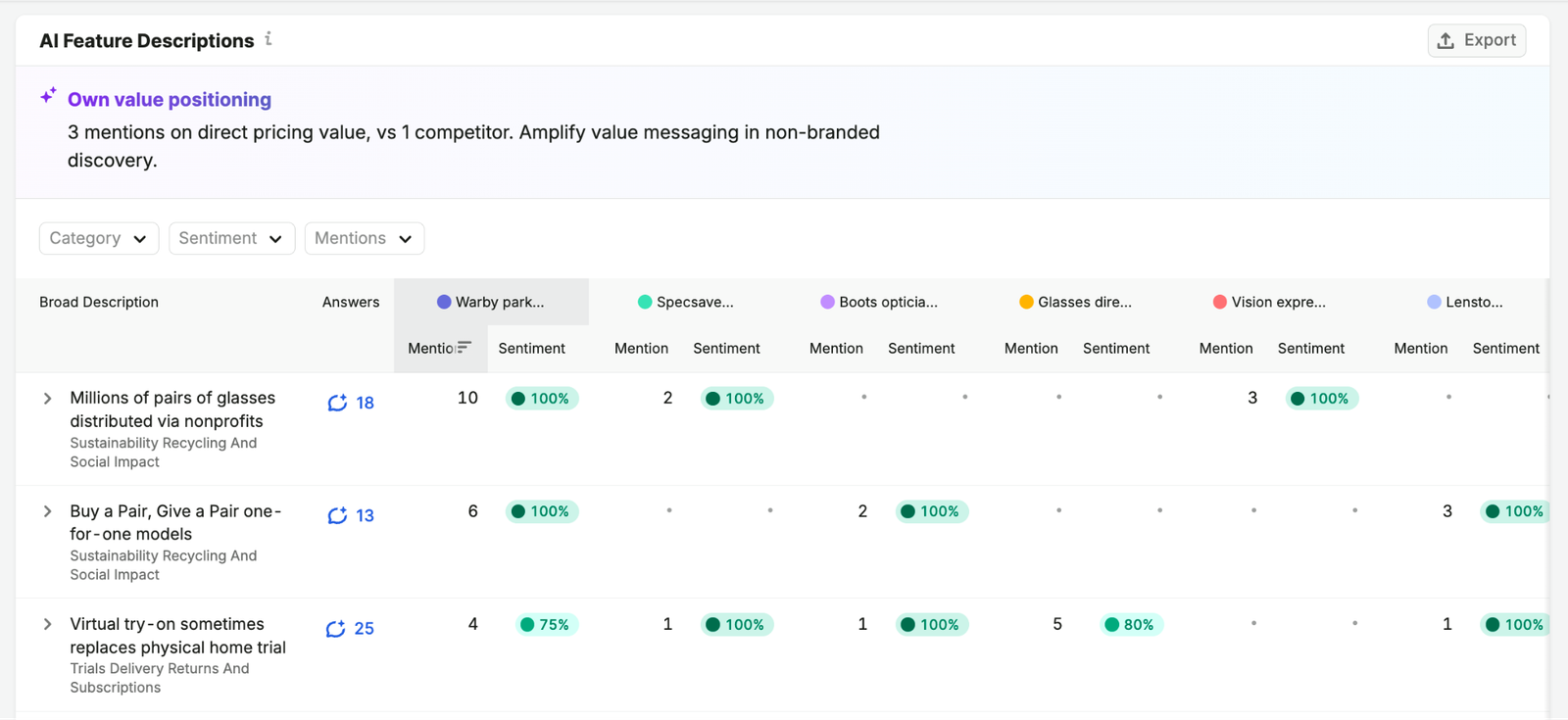Open the Sentiment filter dropdown
The height and width of the screenshot is (720, 1568).
point(231,238)
